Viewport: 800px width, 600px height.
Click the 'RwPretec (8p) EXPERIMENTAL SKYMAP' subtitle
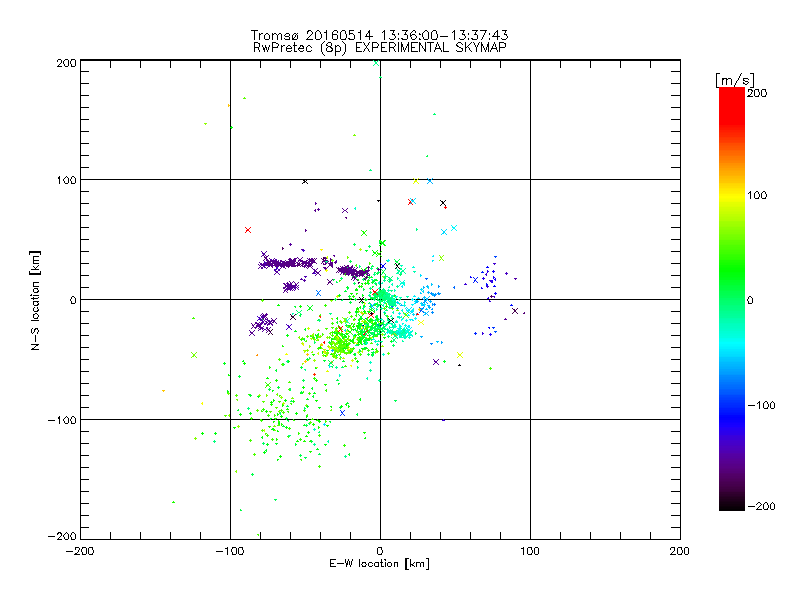coord(379,47)
